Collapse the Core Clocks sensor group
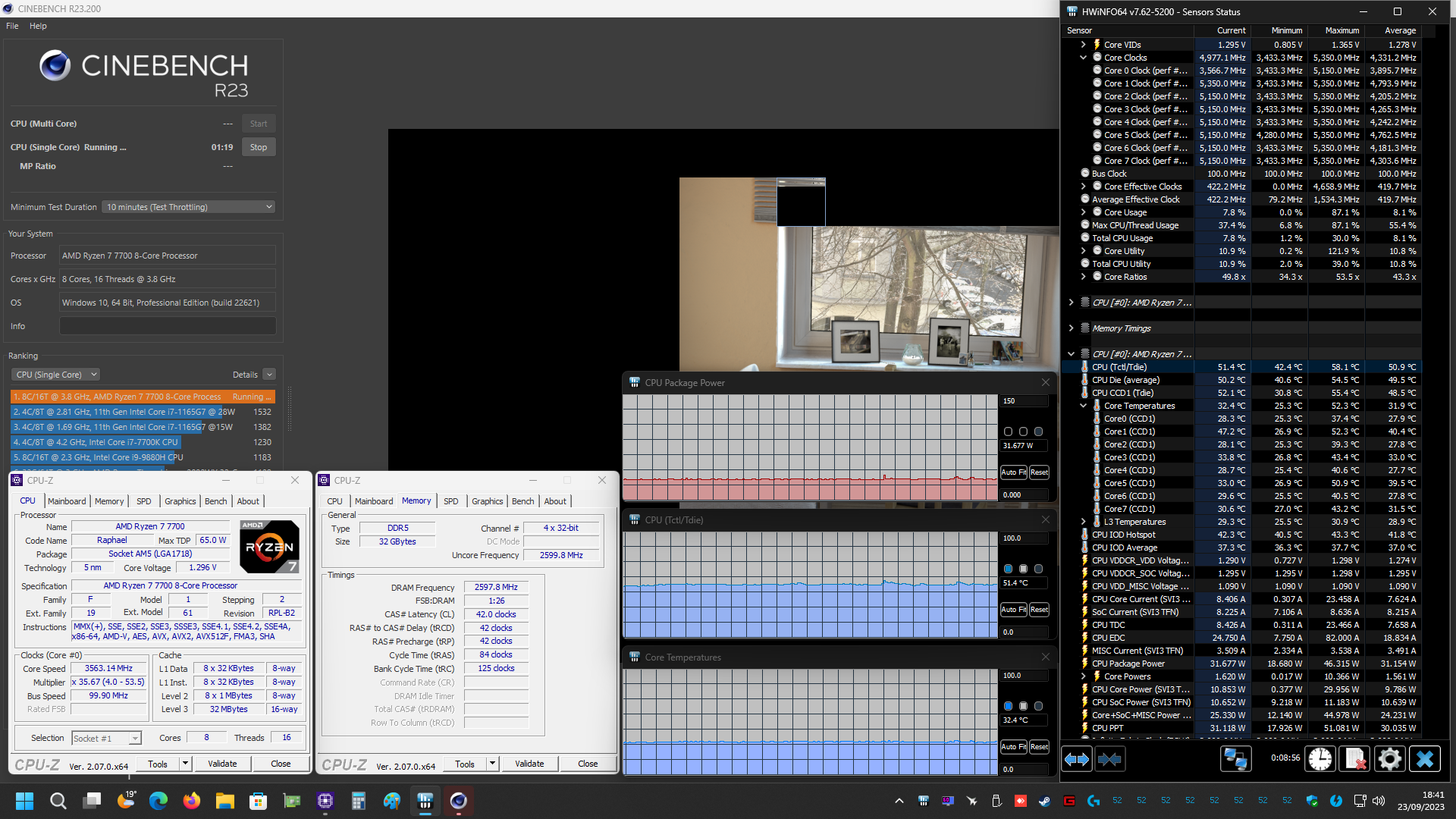Screen dimensions: 1456x819 (x=1084, y=58)
